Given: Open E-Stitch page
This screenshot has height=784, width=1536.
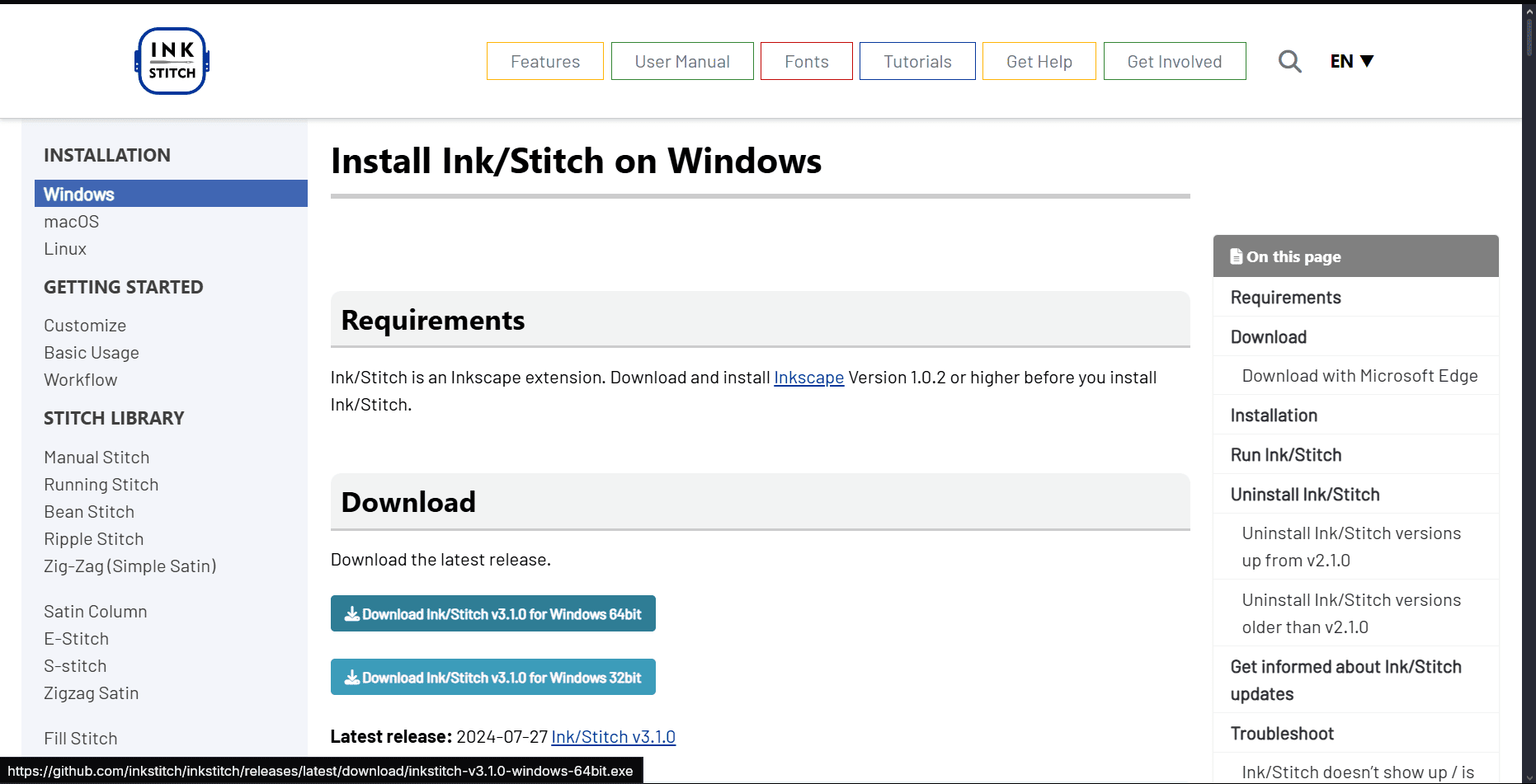Looking at the screenshot, I should [77, 639].
